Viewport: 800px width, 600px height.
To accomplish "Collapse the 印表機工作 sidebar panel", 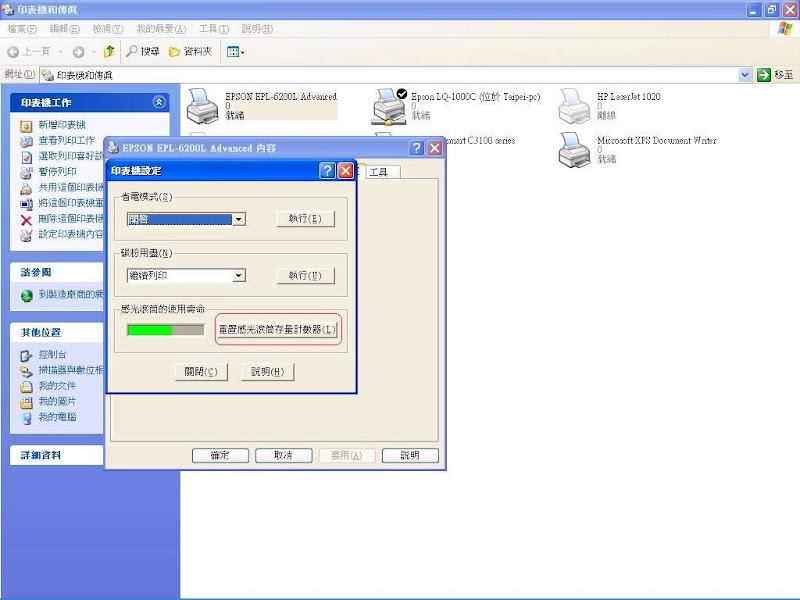I will (x=159, y=102).
